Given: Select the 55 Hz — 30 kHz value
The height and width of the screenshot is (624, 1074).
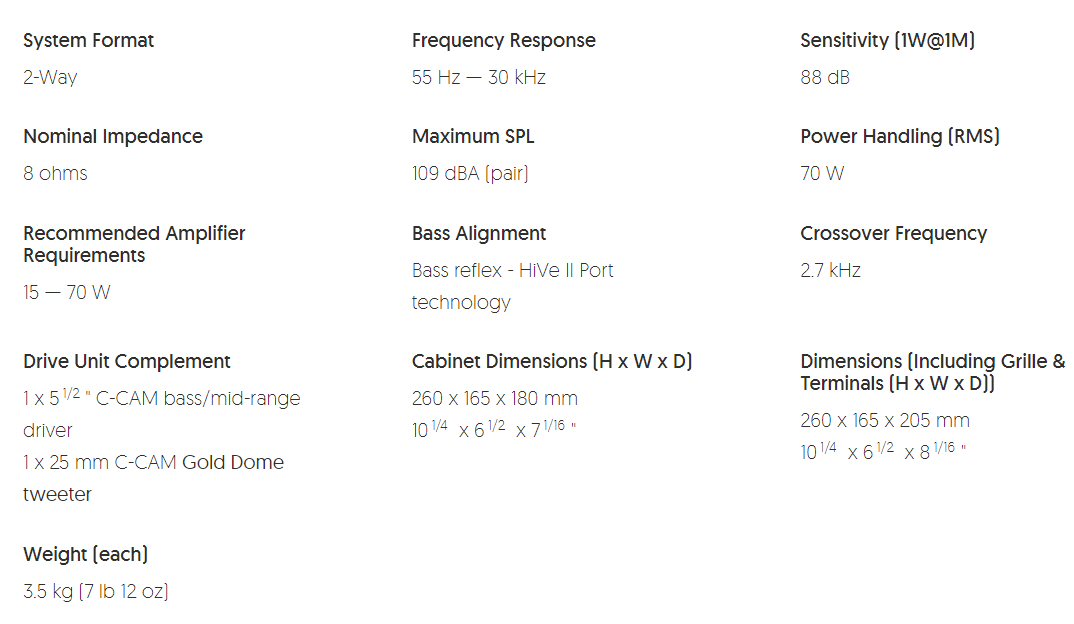Looking at the screenshot, I should point(478,77).
